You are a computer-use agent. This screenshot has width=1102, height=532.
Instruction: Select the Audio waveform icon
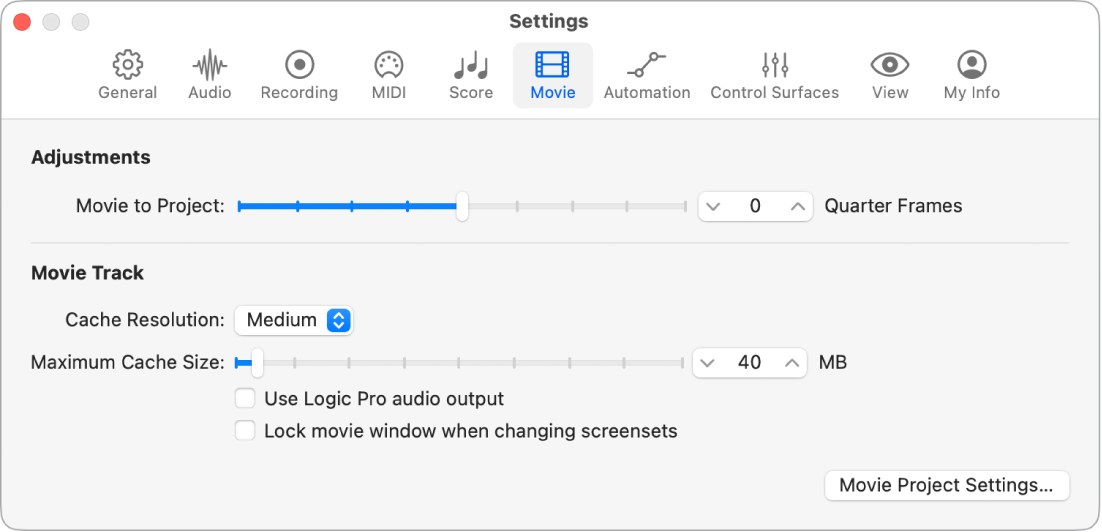coord(209,66)
